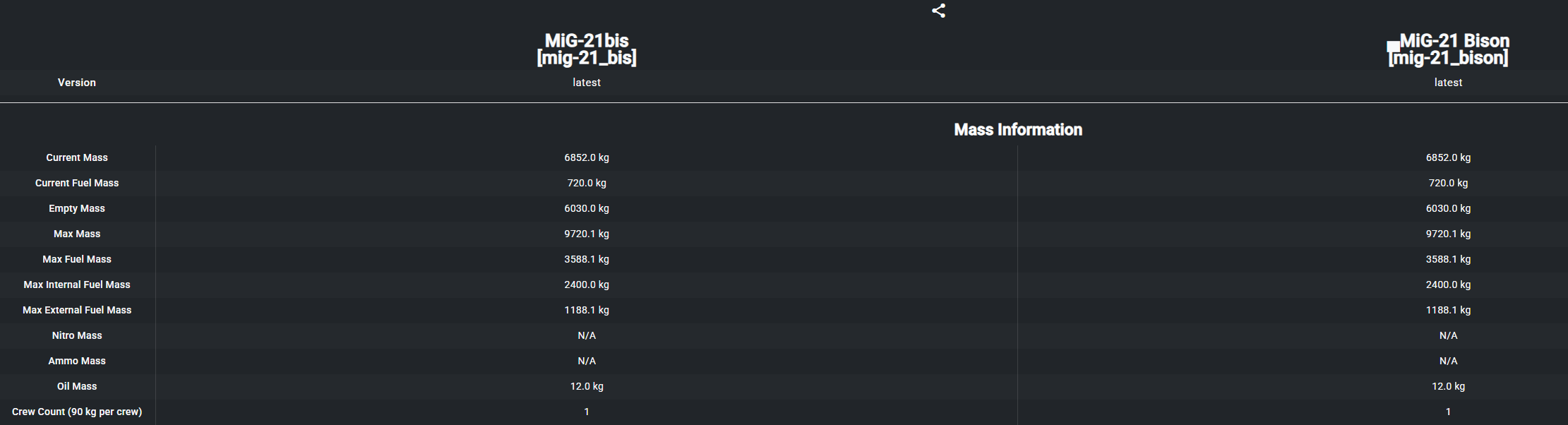Select the Max Fuel Mass row label

(x=77, y=259)
